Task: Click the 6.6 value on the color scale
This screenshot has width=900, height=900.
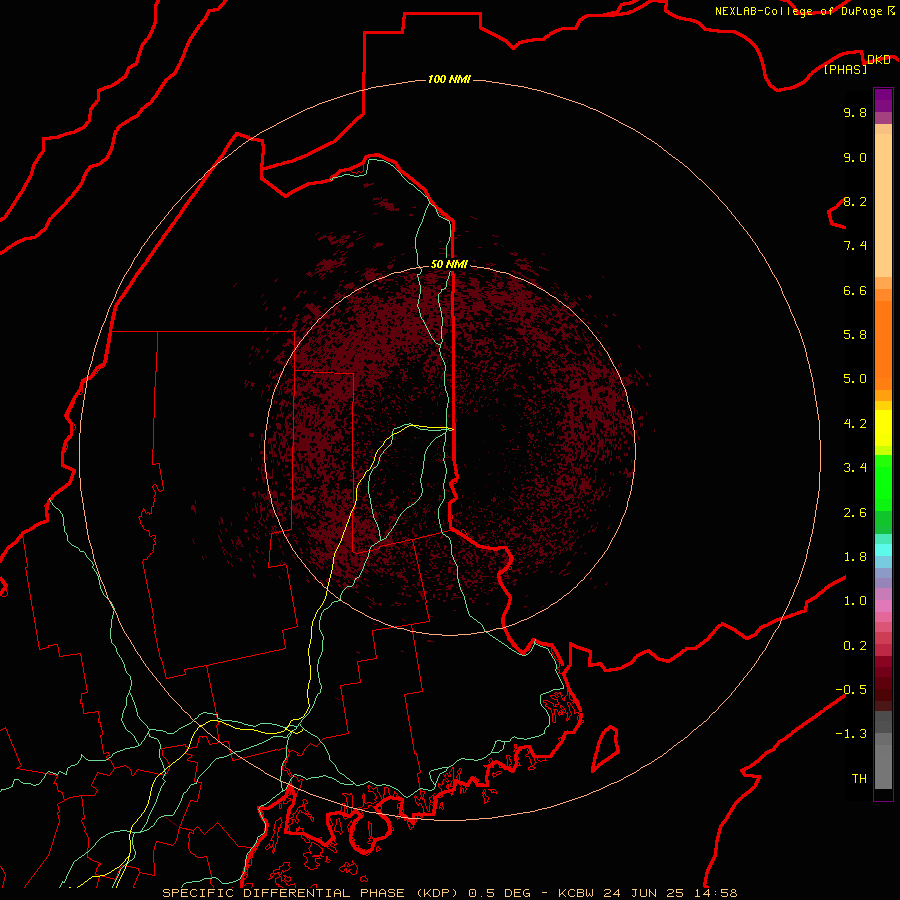Action: (x=855, y=290)
